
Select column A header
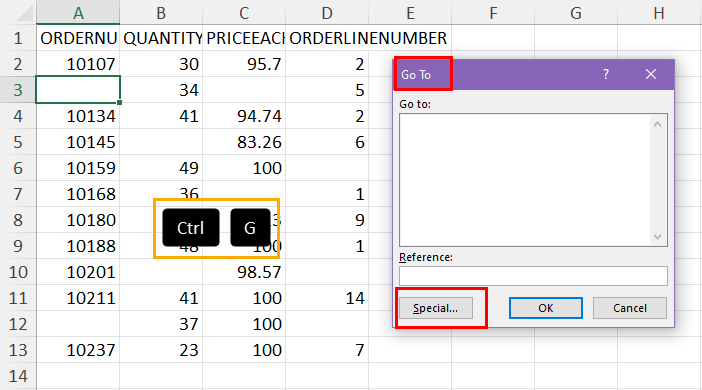tap(78, 13)
